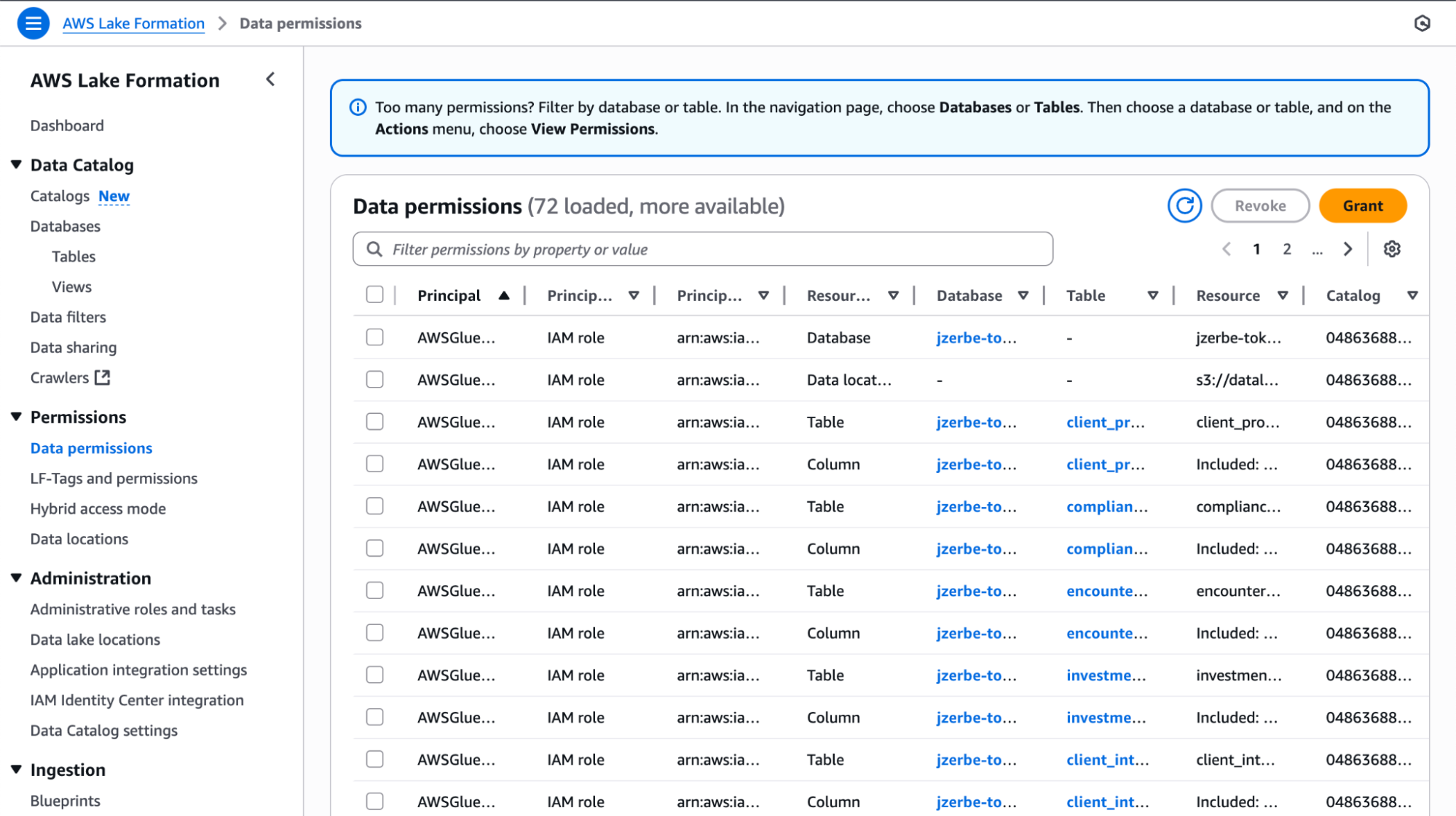This screenshot has width=1456, height=816.
Task: Open investme... table link in Column row
Action: (1106, 718)
